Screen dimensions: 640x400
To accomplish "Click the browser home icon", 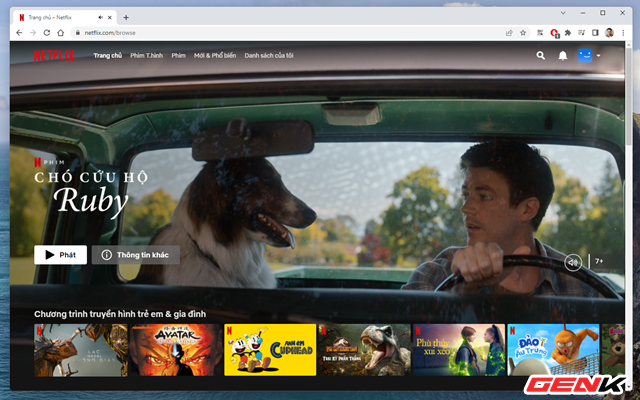I will tap(60, 33).
